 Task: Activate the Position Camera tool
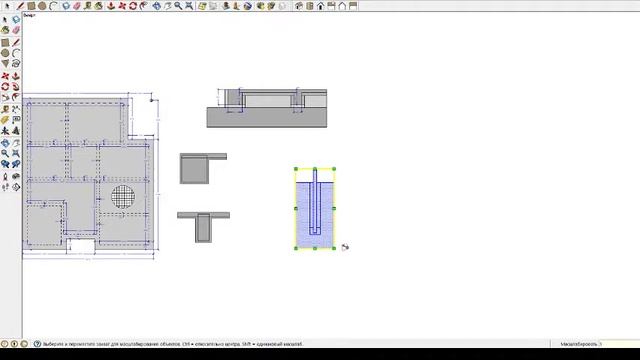click(x=5, y=176)
